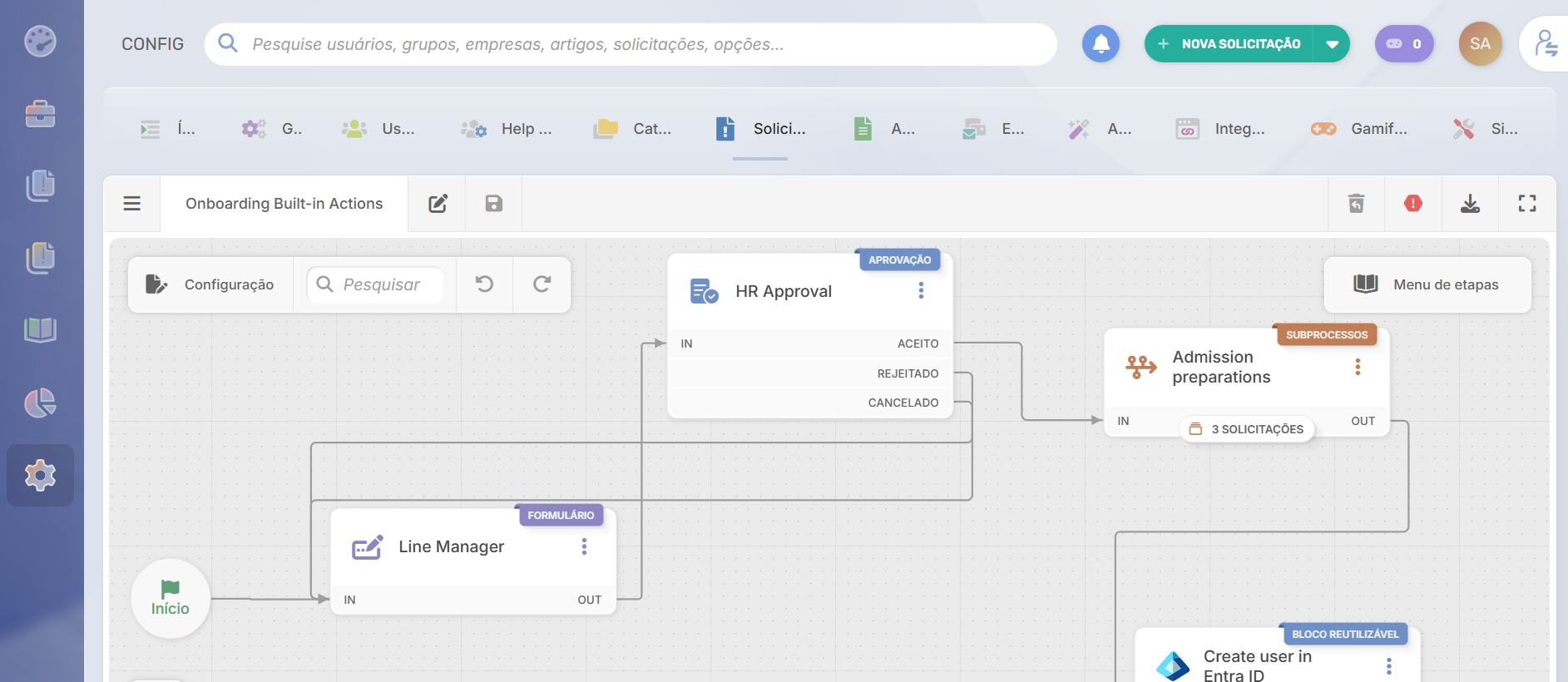1568x682 pixels.
Task: Select the Integ... tab
Action: click(1220, 129)
